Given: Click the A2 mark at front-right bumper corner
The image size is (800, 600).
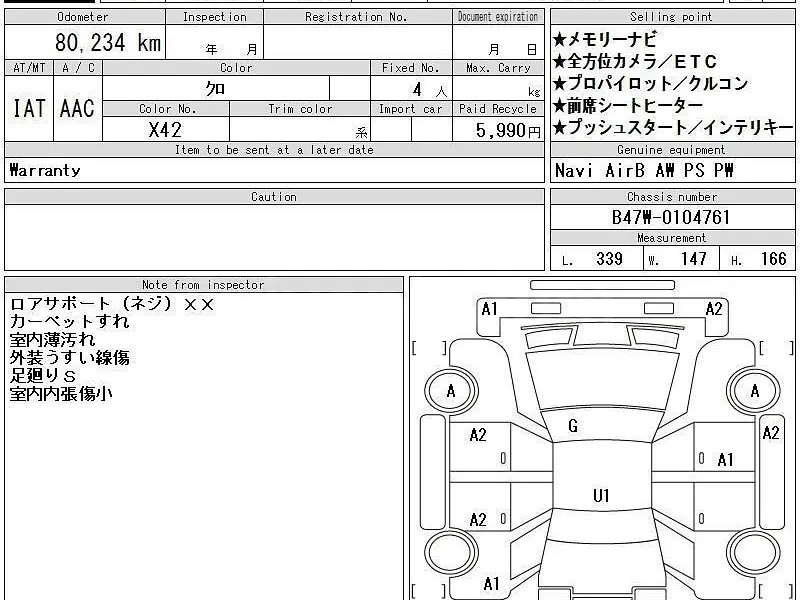Looking at the screenshot, I should [x=714, y=309].
